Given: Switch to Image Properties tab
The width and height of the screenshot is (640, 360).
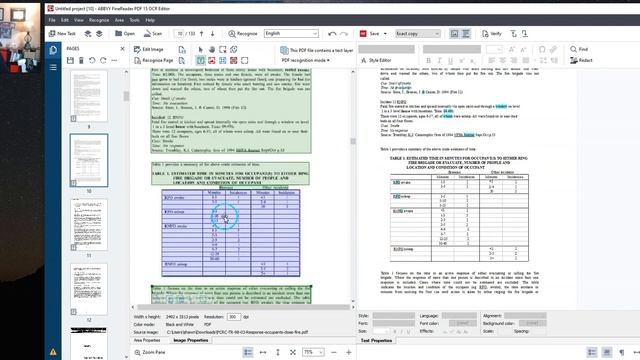Looking at the screenshot, I should [191, 340].
